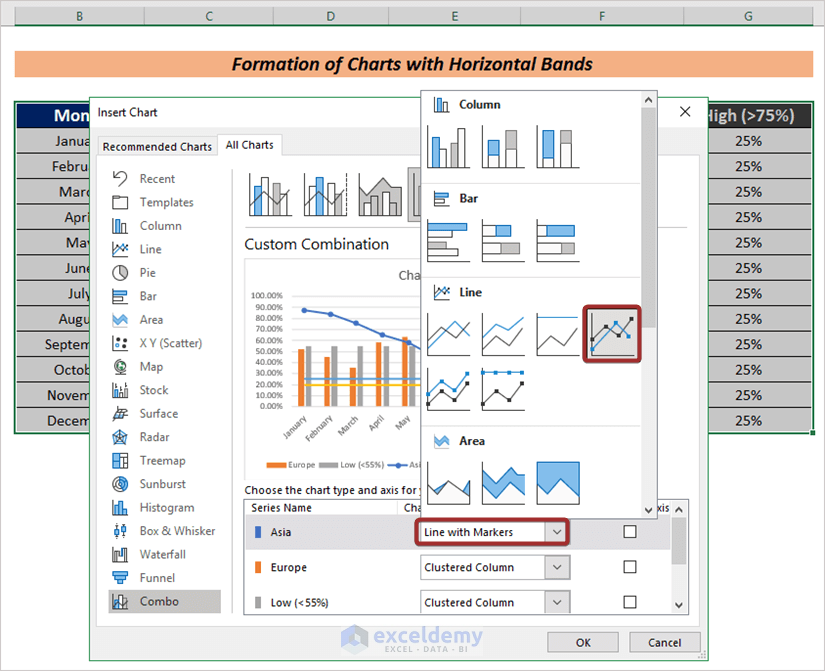The image size is (825, 671).
Task: Select 100% Stacked Bar subtype in popup
Action: [x=558, y=241]
